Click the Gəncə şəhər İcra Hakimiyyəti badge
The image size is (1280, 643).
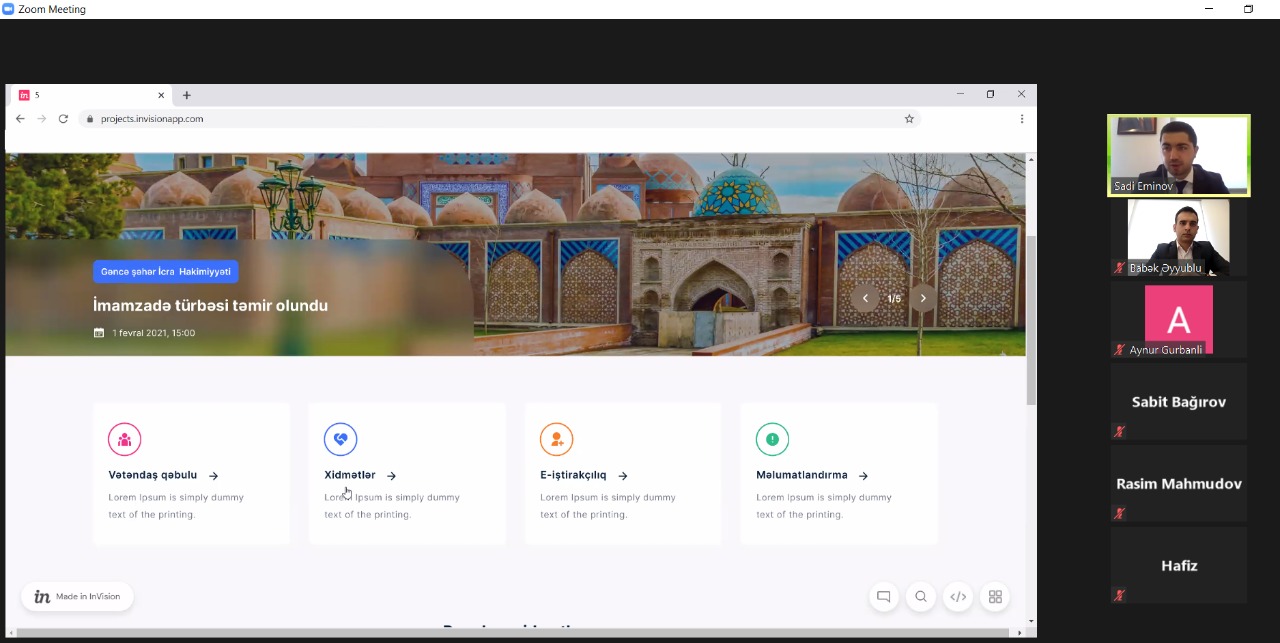click(166, 272)
